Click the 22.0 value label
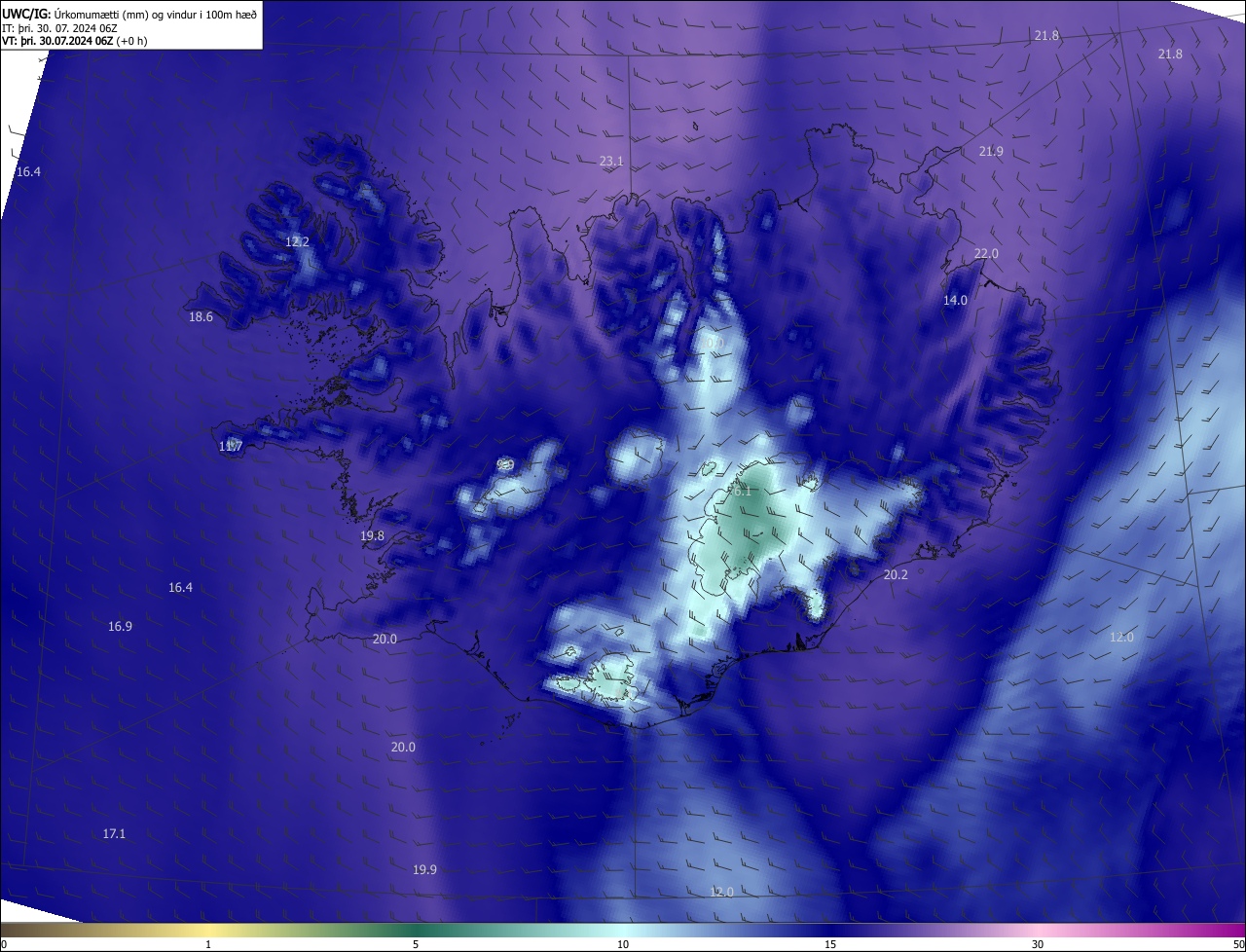Screen dimensions: 1246x952 point(986,254)
